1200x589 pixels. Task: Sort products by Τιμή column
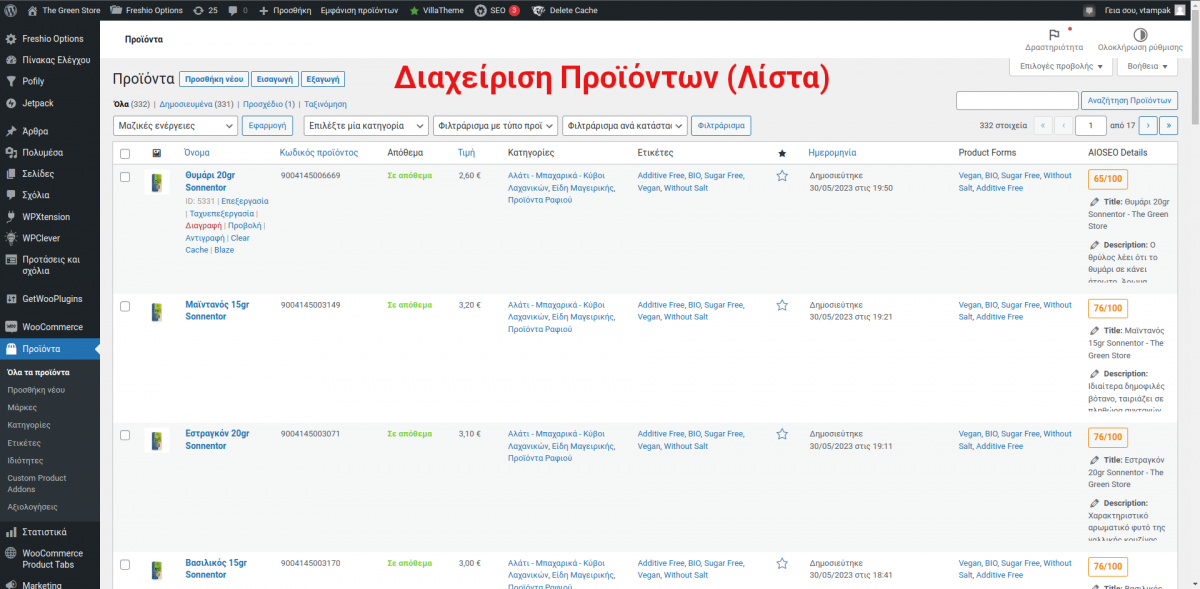point(466,153)
